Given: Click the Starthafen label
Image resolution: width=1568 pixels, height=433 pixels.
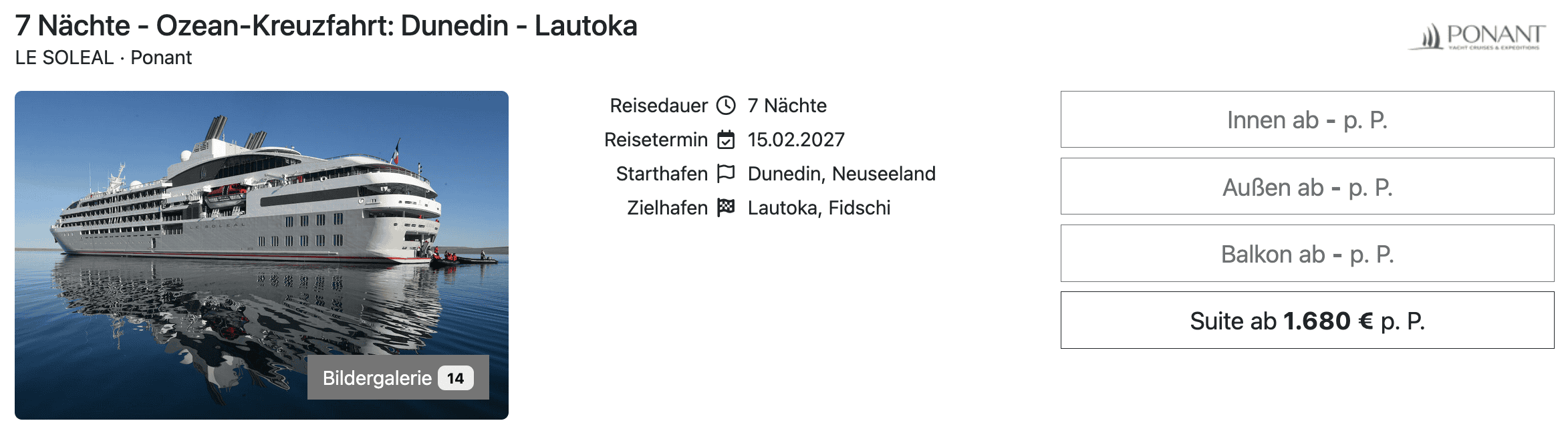Looking at the screenshot, I should point(661,174).
